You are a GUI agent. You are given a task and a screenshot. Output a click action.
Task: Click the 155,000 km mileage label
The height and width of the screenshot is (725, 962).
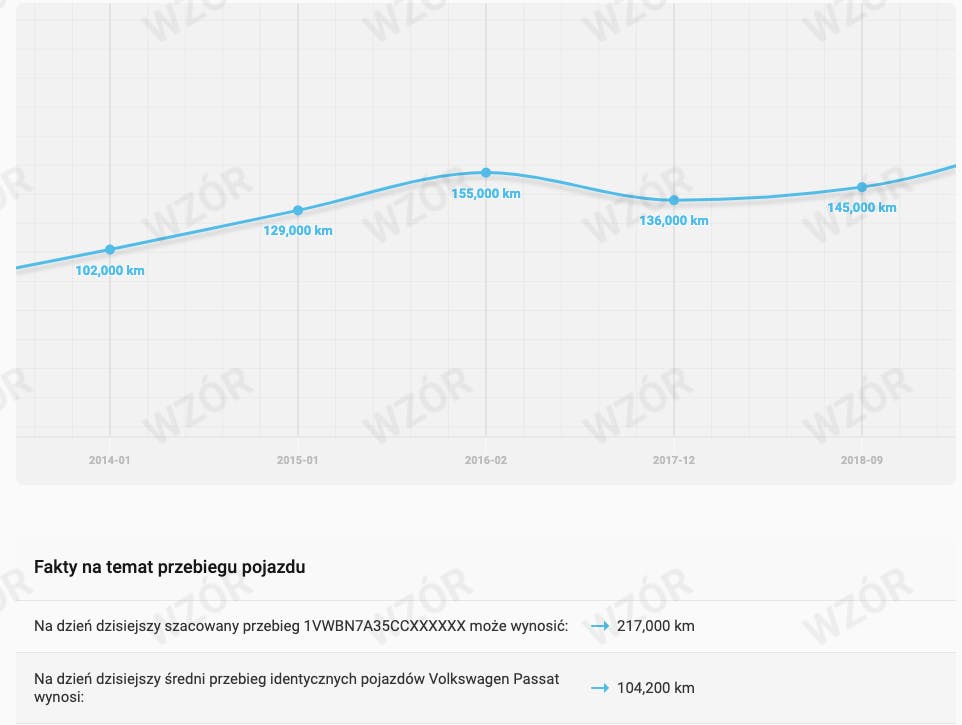coord(486,194)
